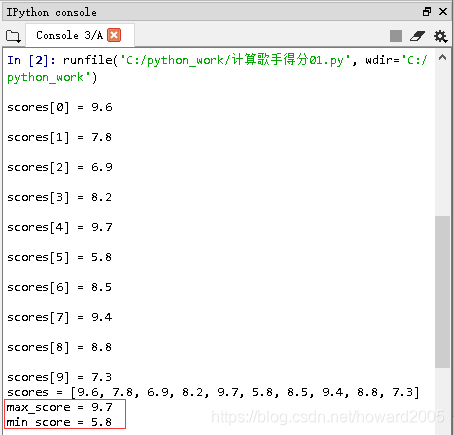Select the line scores[2] = 6.9

(x=60, y=168)
